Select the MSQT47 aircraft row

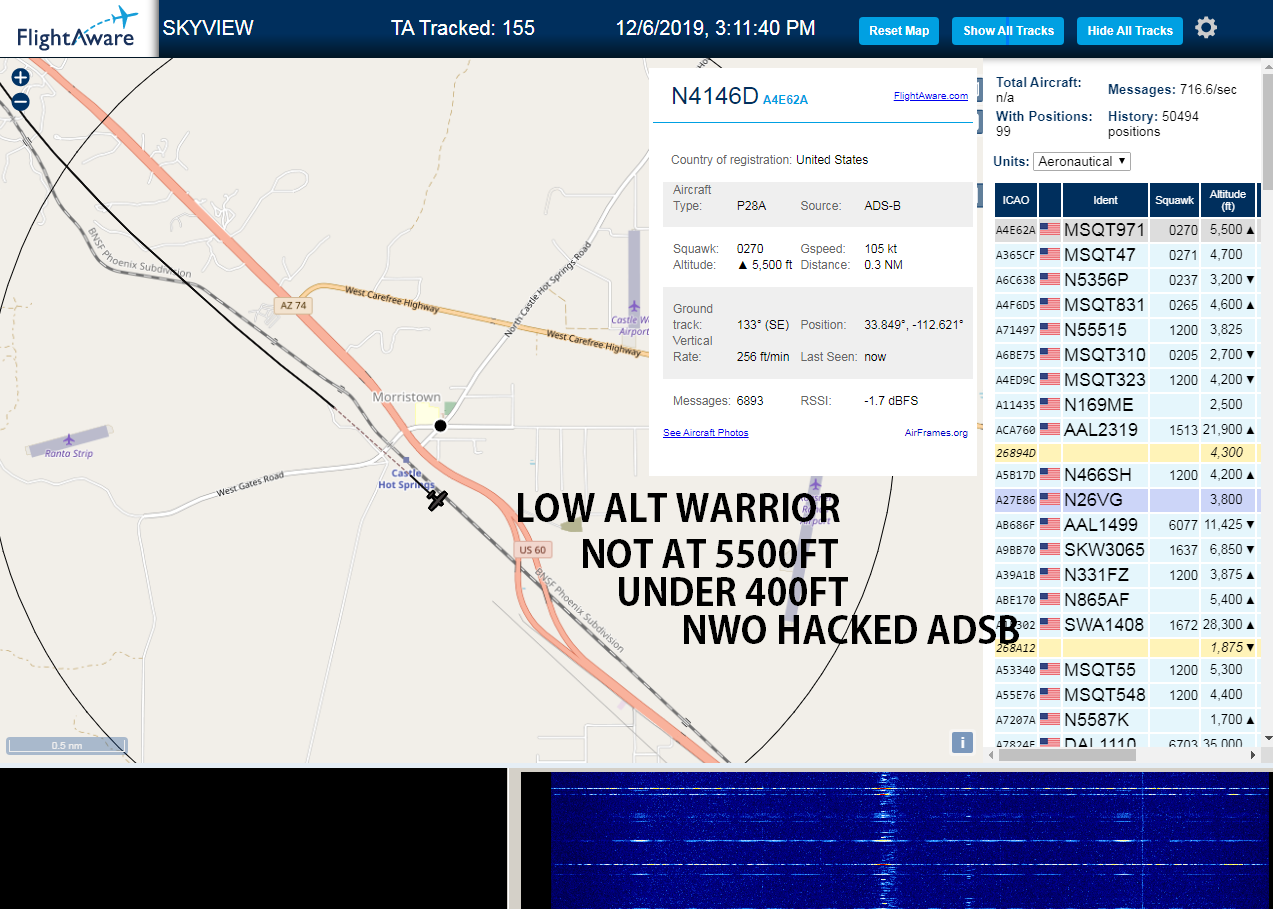1126,255
